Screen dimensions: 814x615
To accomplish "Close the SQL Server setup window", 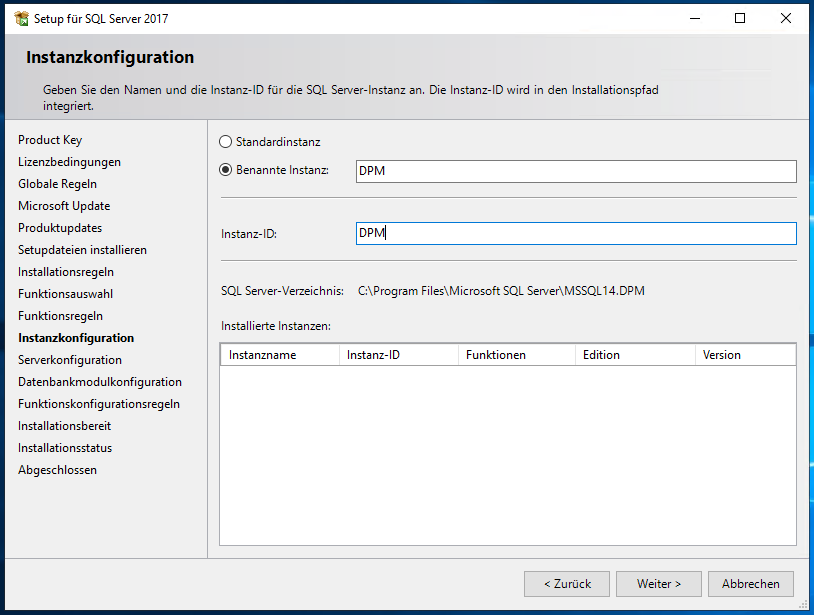I will [786, 19].
